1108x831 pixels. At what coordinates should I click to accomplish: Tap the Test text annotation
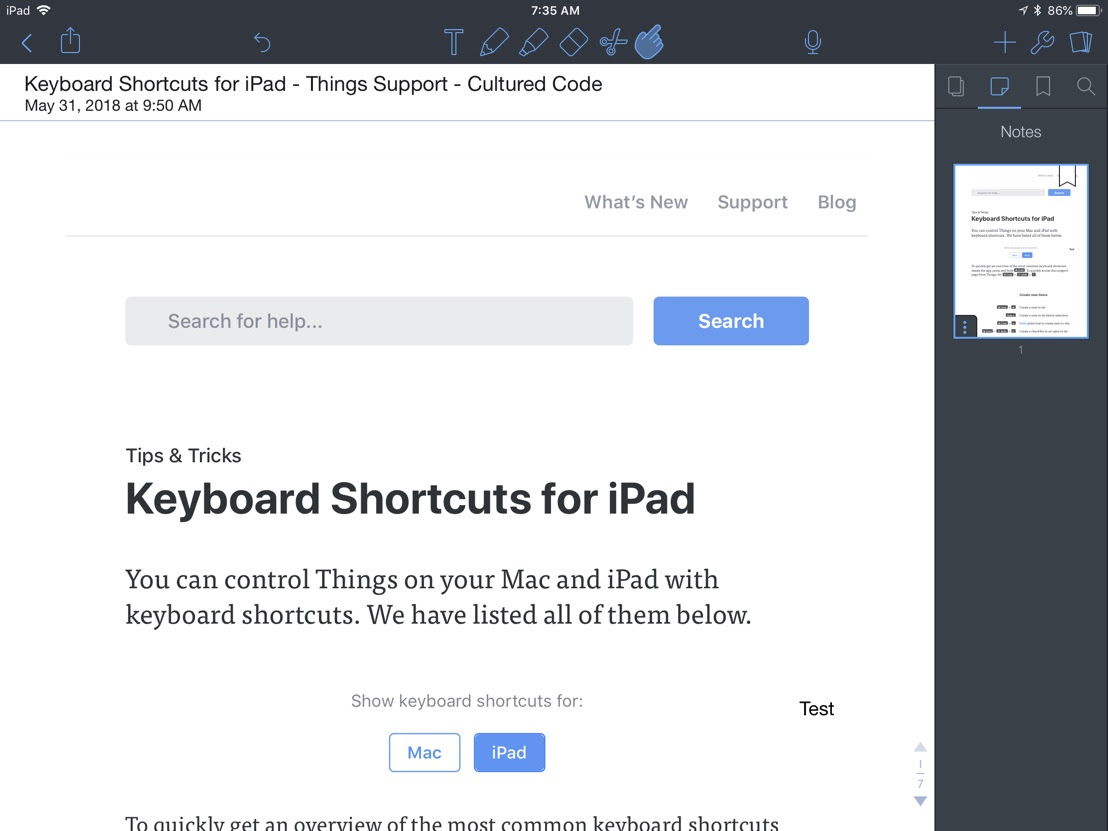coord(816,709)
